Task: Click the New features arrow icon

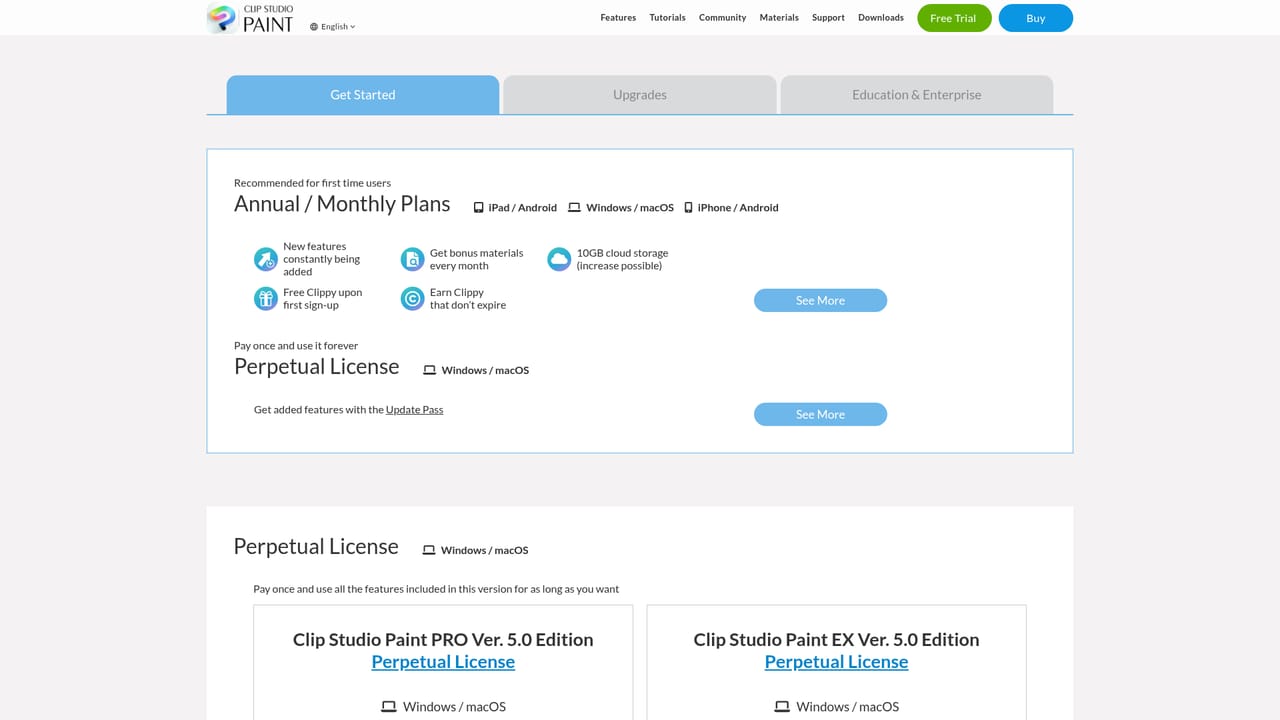Action: coord(265,259)
